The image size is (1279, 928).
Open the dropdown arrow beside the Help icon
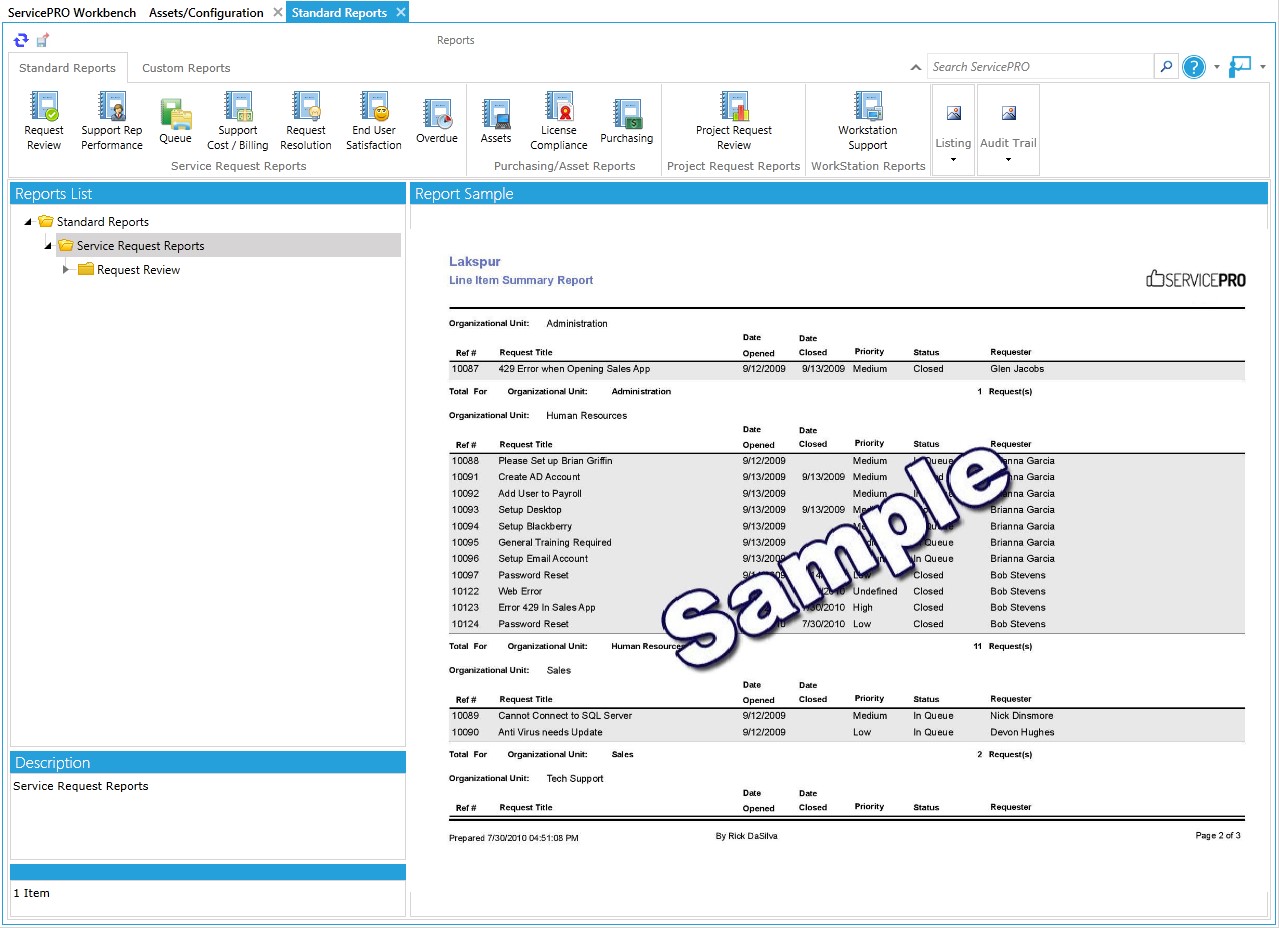click(1217, 67)
